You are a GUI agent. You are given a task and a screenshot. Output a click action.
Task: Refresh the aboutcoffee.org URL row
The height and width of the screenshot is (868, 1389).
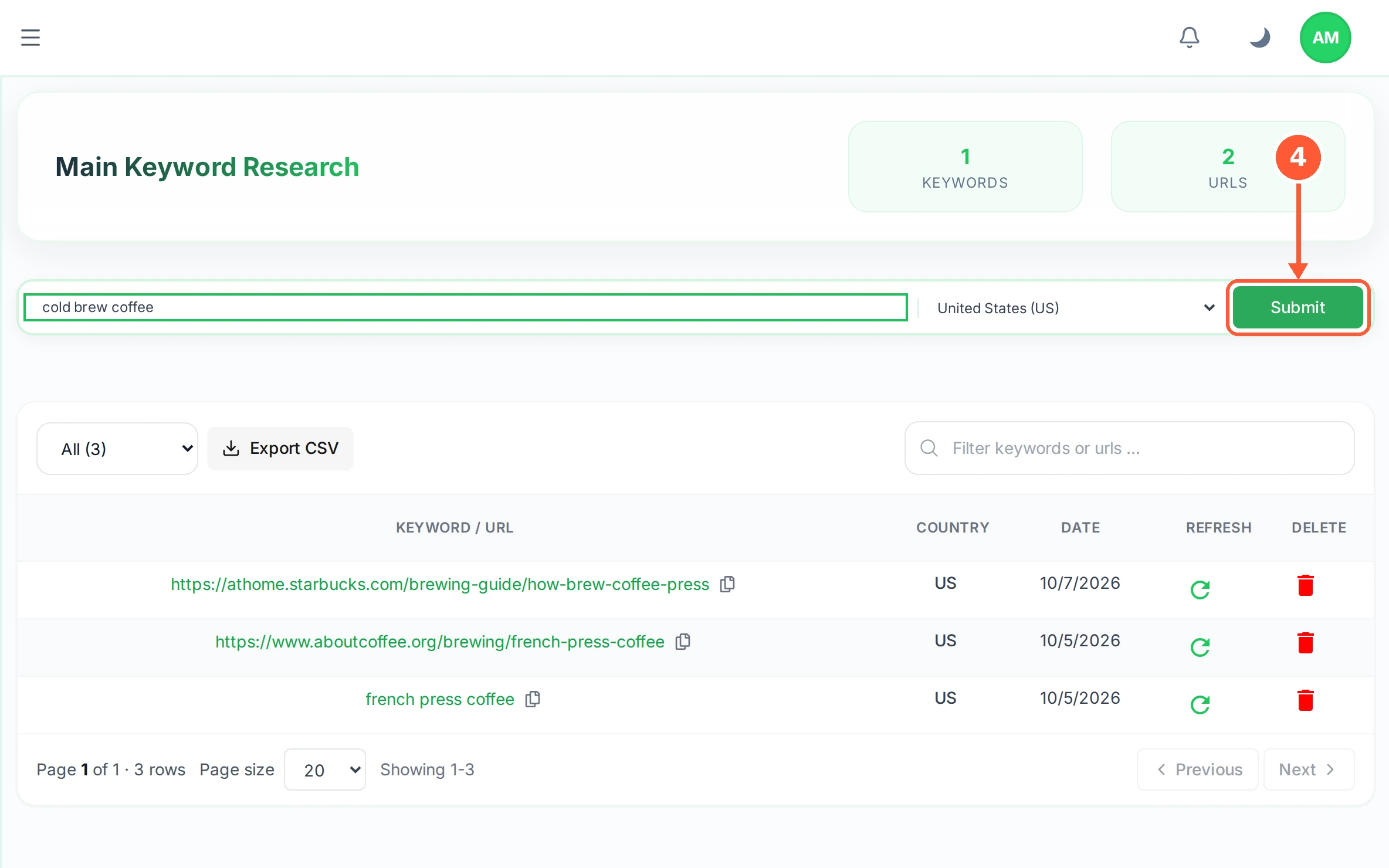pyautogui.click(x=1200, y=647)
